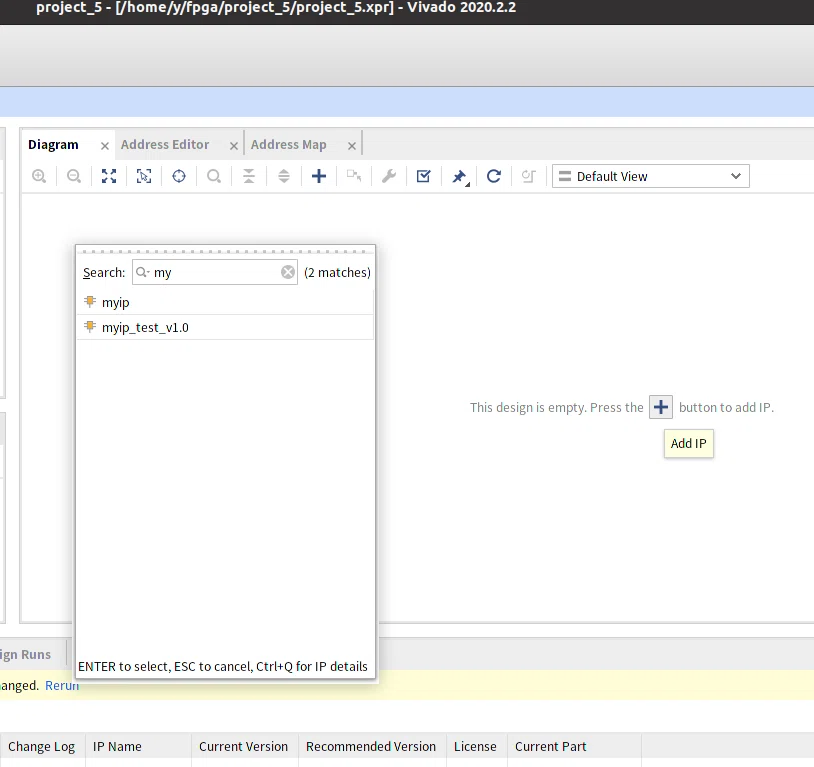Click the Toggle Pin icon
This screenshot has height=767, width=814.
pos(459,177)
